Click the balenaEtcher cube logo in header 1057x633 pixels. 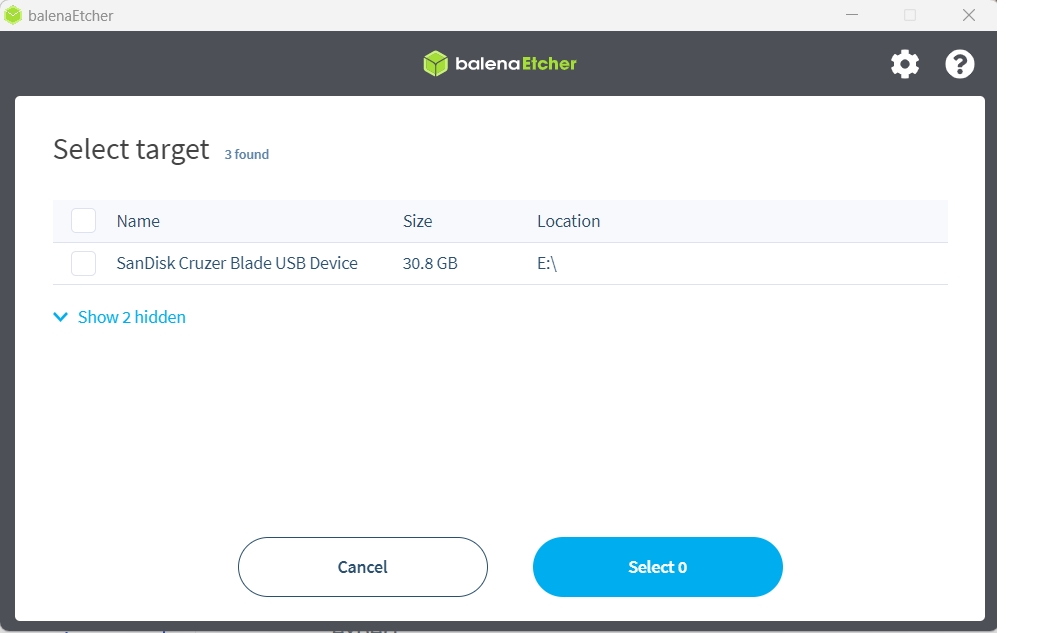(x=435, y=64)
